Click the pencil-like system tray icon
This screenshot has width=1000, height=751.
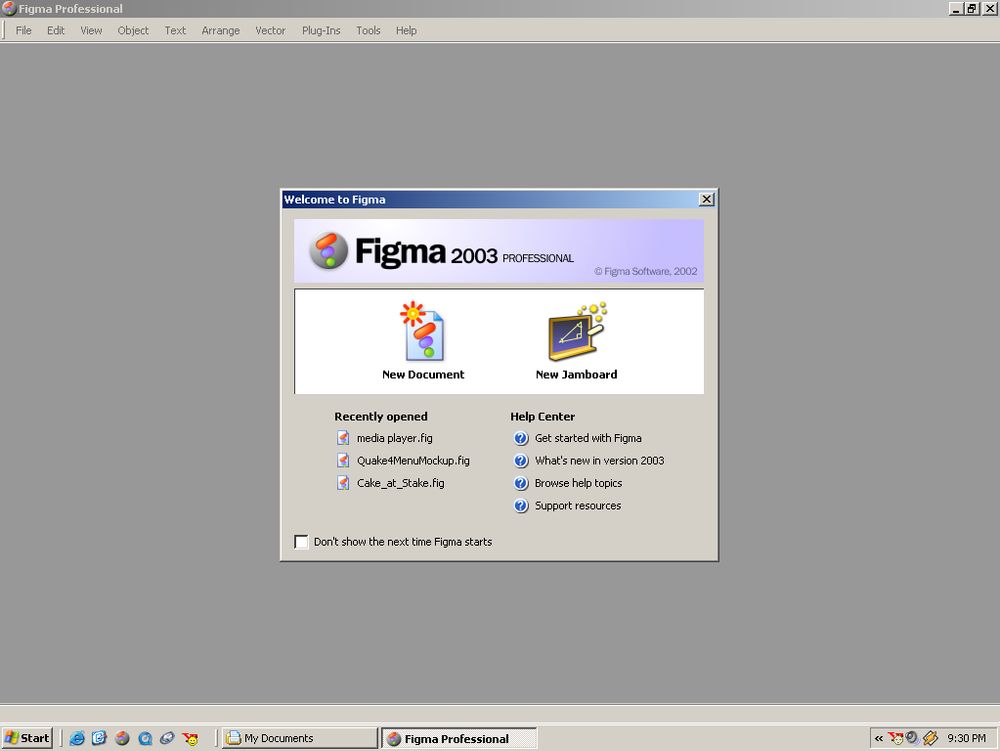[930, 738]
